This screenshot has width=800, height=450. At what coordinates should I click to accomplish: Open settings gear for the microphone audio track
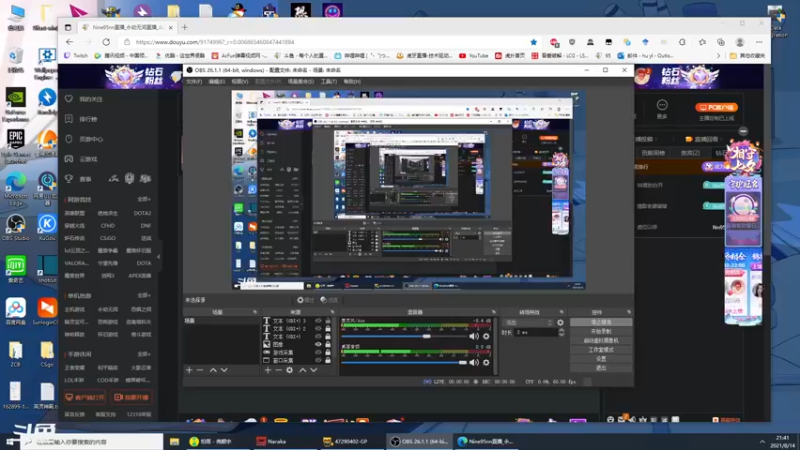coord(486,336)
